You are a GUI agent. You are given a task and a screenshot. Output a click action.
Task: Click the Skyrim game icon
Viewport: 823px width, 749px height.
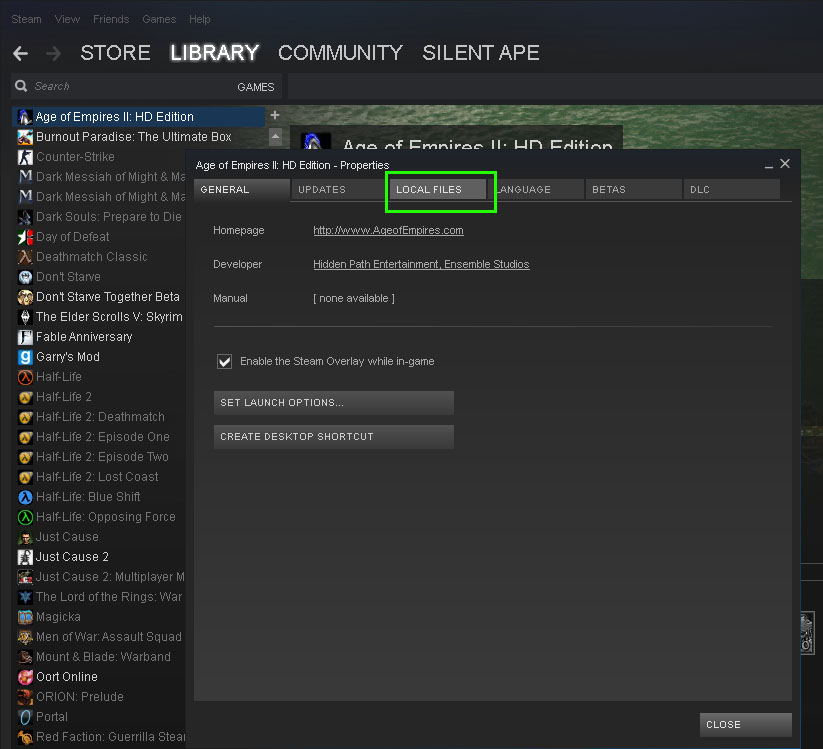point(25,317)
